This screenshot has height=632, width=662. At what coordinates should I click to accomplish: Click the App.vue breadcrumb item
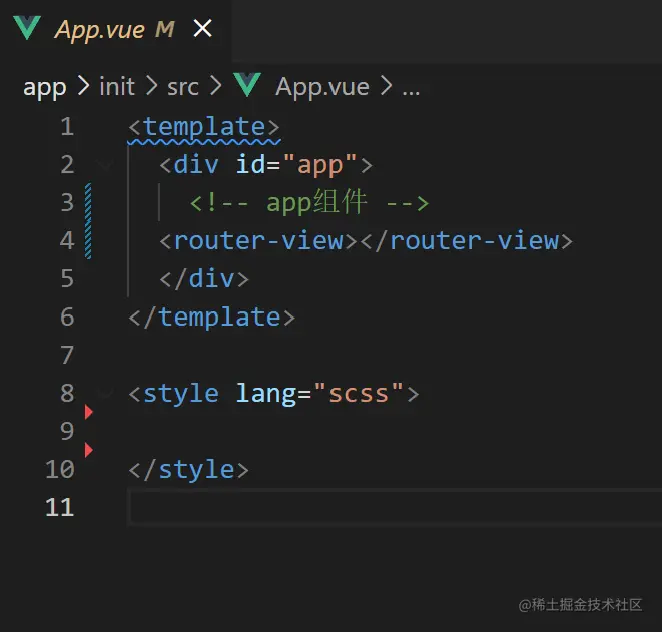click(x=323, y=88)
